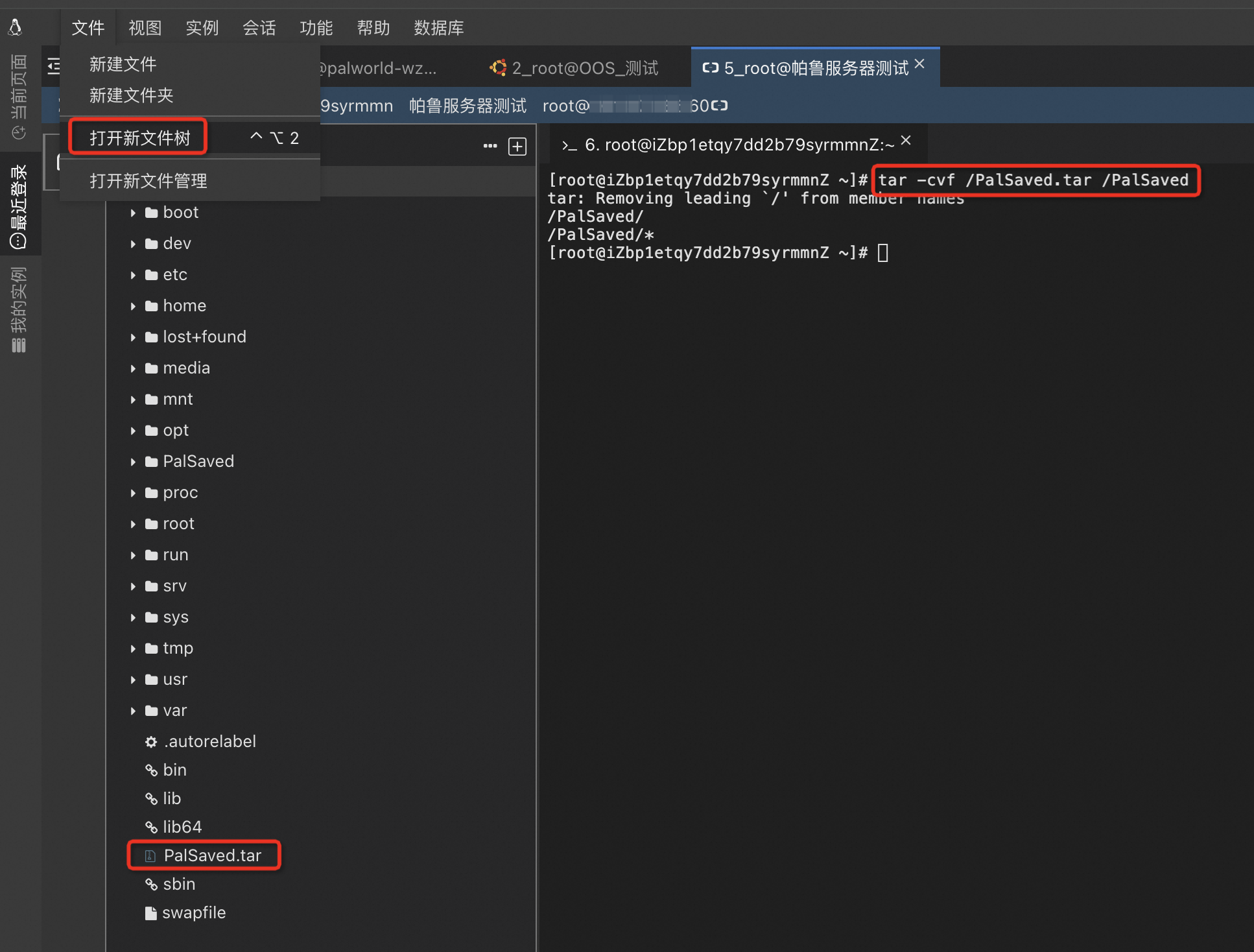Screen dimensions: 1254x952
Task: Click the three-dots more options icon
Action: click(x=490, y=146)
